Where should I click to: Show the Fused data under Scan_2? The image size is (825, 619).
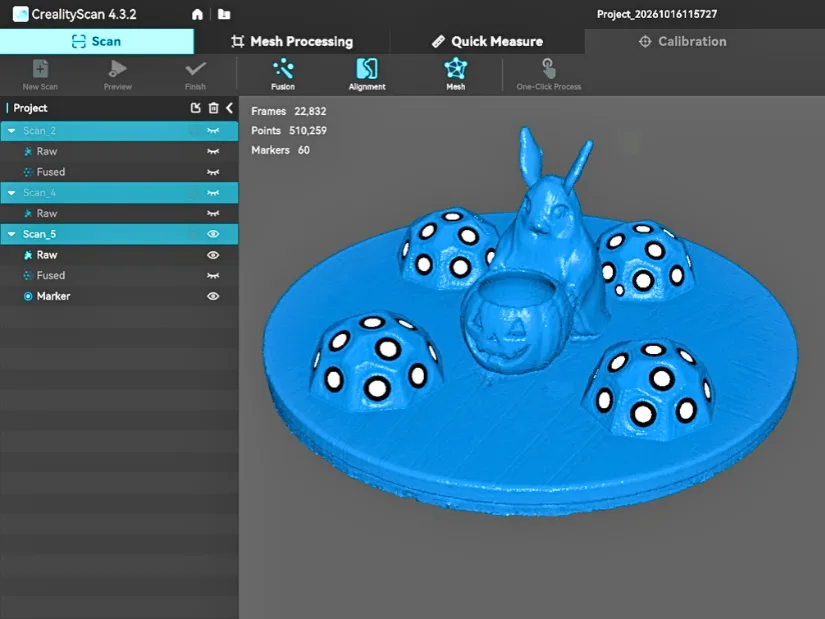tap(213, 172)
